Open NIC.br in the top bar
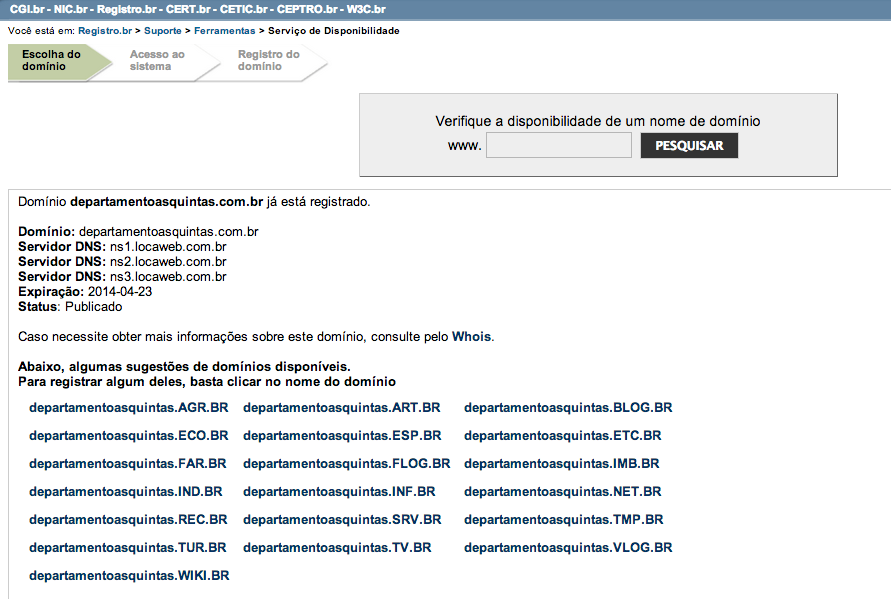Image resolution: width=891 pixels, height=599 pixels. [x=72, y=9]
